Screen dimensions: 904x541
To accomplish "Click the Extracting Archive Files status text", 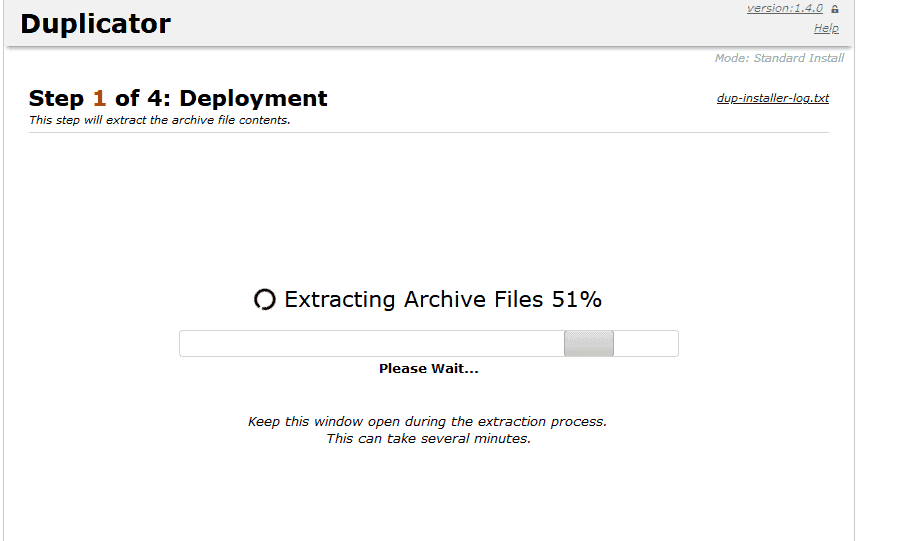I will point(414,300).
